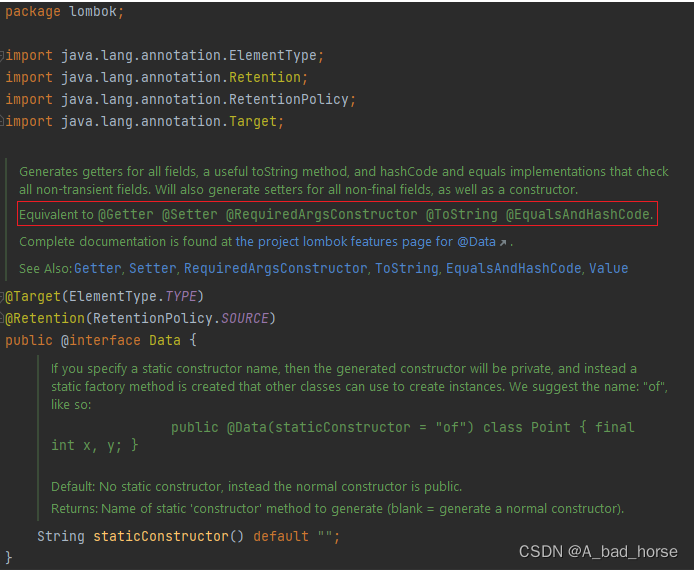Viewport: 694px width, 570px height.
Task: Open the Getter link in See Also
Action: tap(97, 268)
